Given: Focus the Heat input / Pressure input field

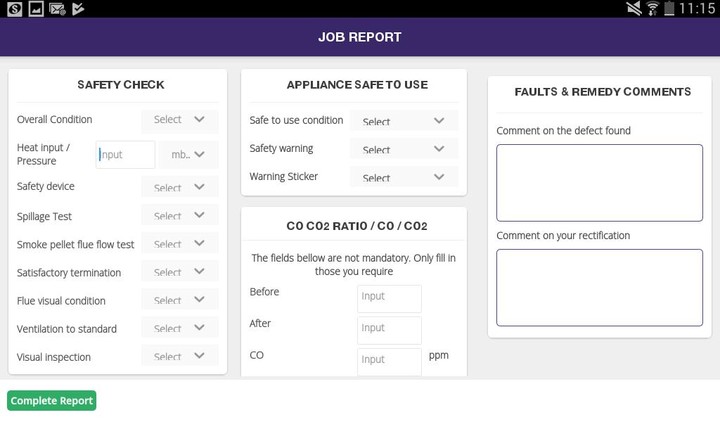Looking at the screenshot, I should 125,155.
